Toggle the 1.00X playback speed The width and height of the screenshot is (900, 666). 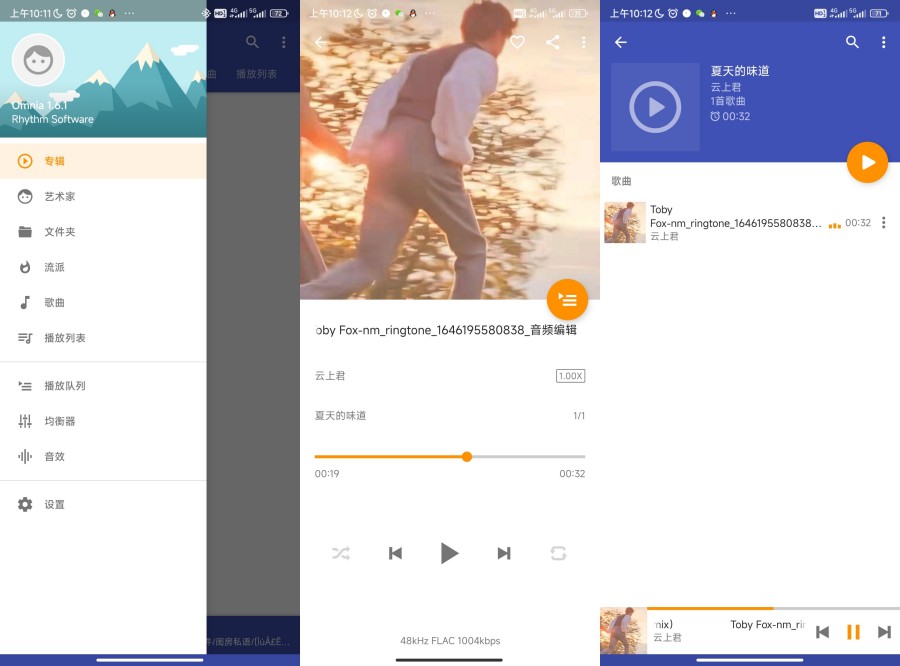[x=570, y=376]
